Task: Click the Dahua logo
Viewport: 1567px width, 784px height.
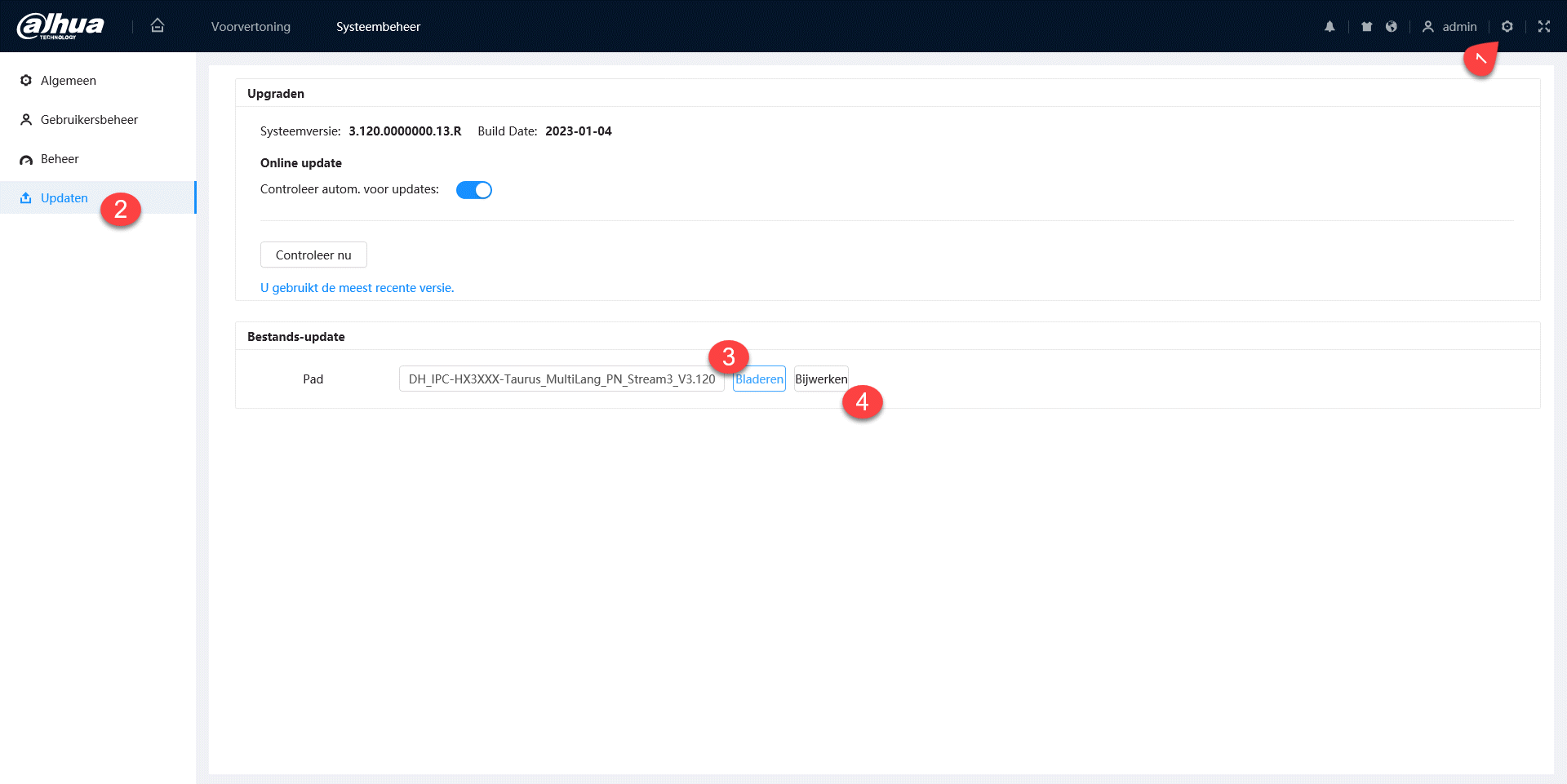Action: [x=60, y=26]
